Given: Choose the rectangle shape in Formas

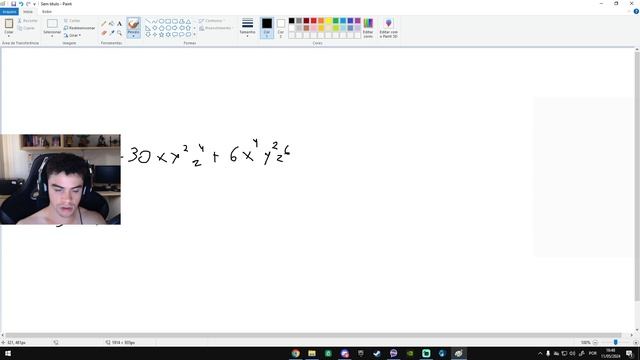Looking at the screenshot, I should click(x=168, y=21).
